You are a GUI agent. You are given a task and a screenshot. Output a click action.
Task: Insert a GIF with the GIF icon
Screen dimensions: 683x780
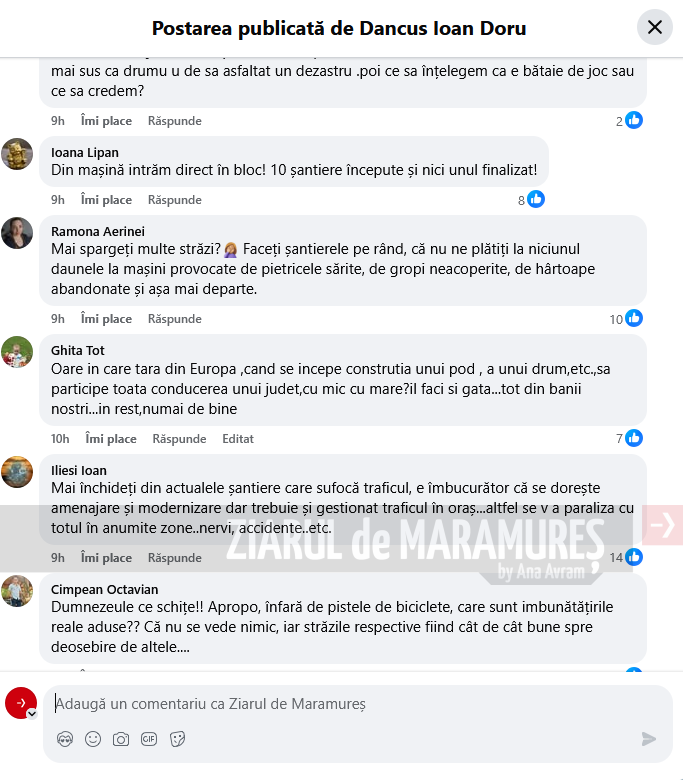[149, 739]
